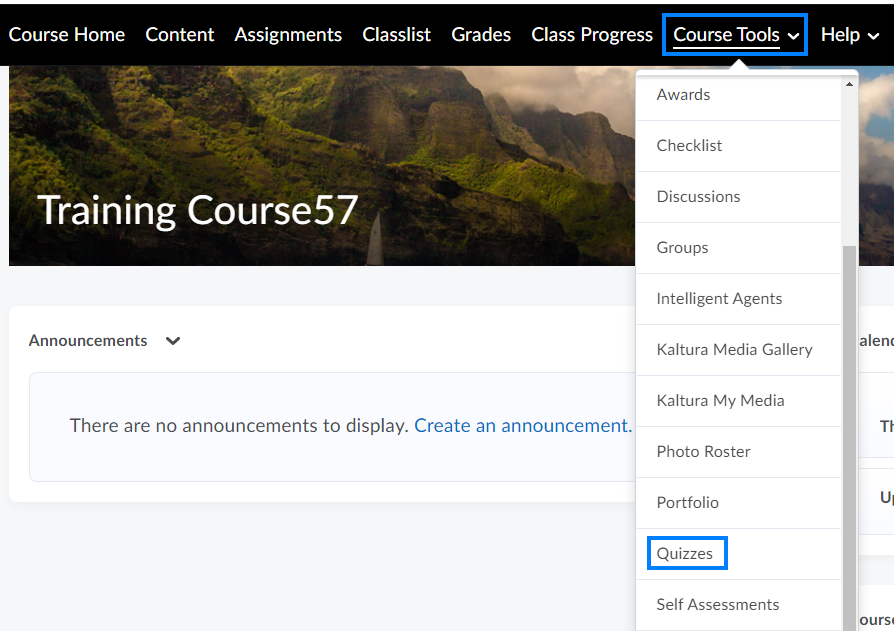The image size is (894, 631).
Task: Open Kaltura Media Gallery
Action: click(734, 350)
